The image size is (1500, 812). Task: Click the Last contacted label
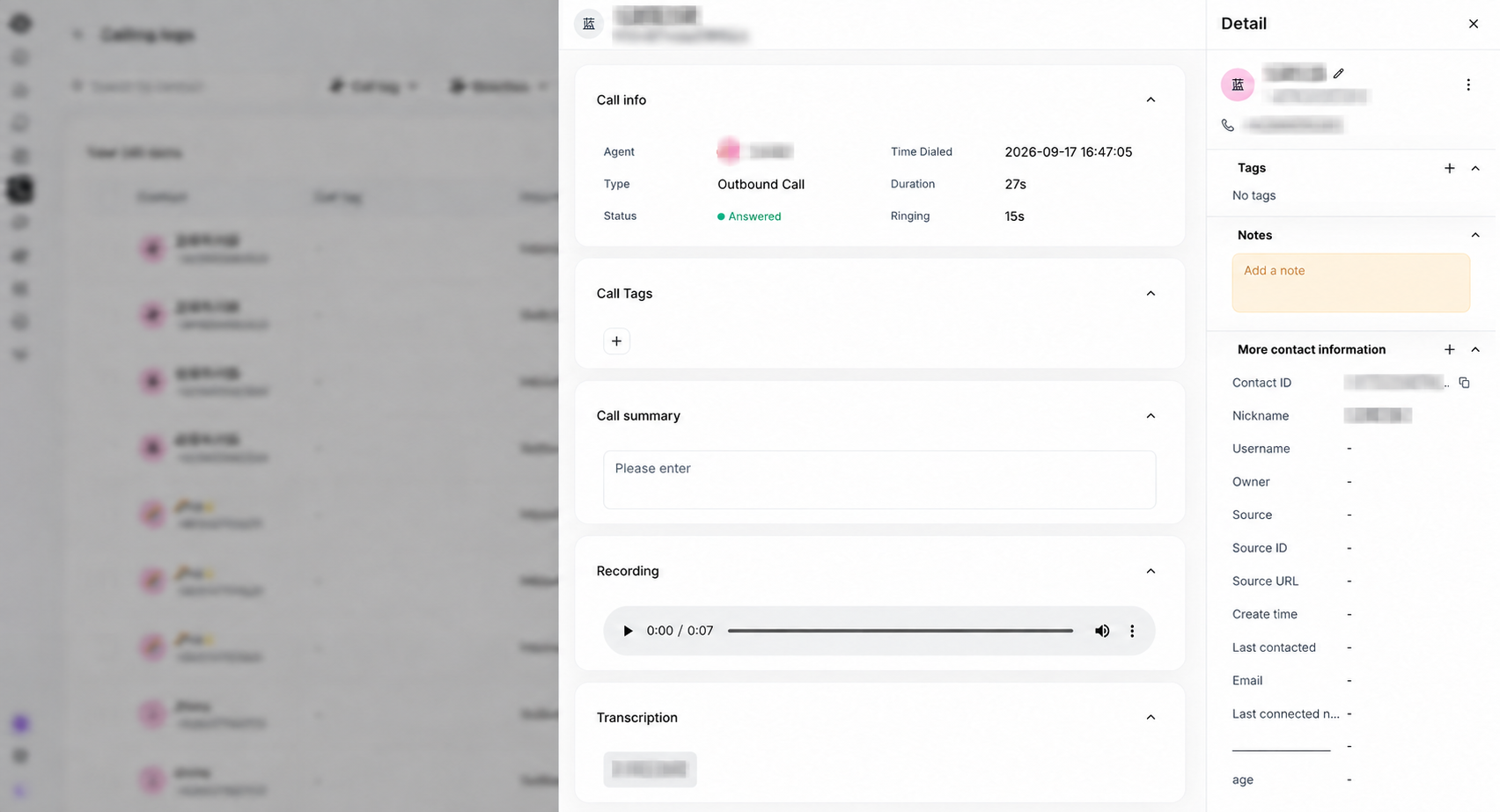[1274, 647]
